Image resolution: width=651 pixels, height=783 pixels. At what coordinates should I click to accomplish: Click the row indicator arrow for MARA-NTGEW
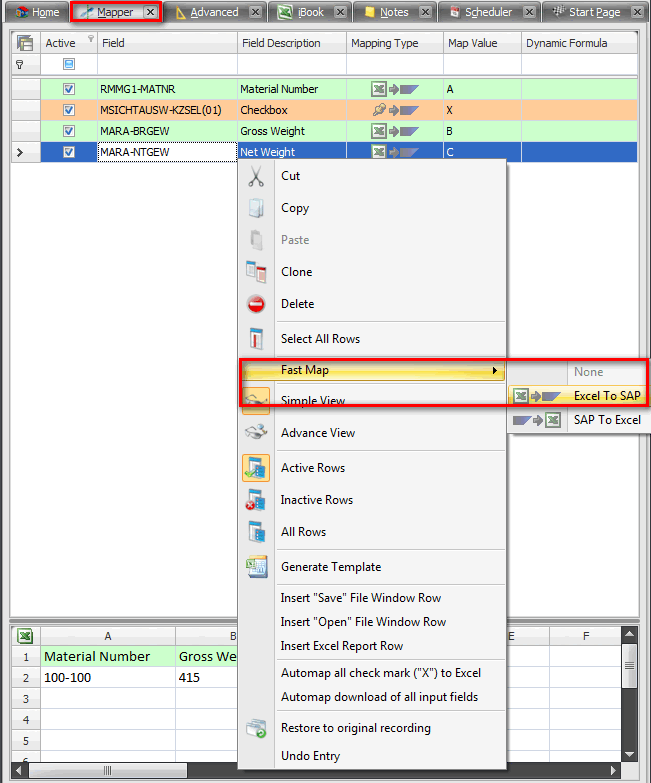(x=21, y=152)
